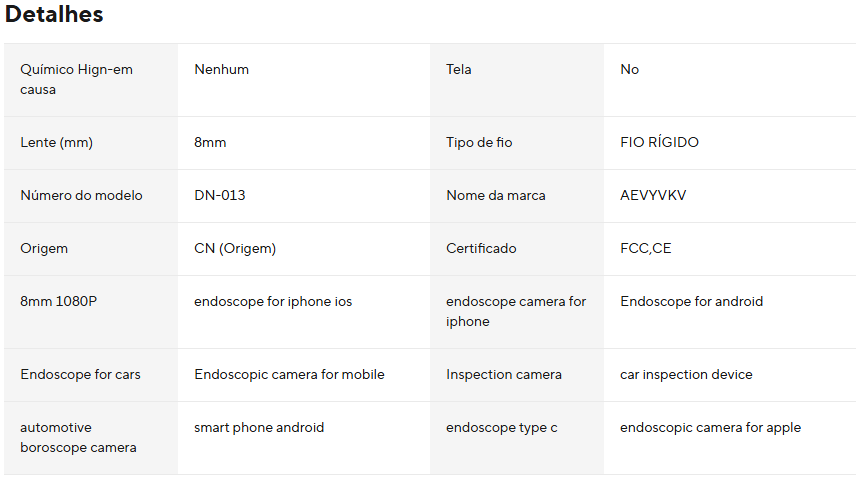
Task: Select the brand name 'AEVYVKV'
Action: pos(653,195)
